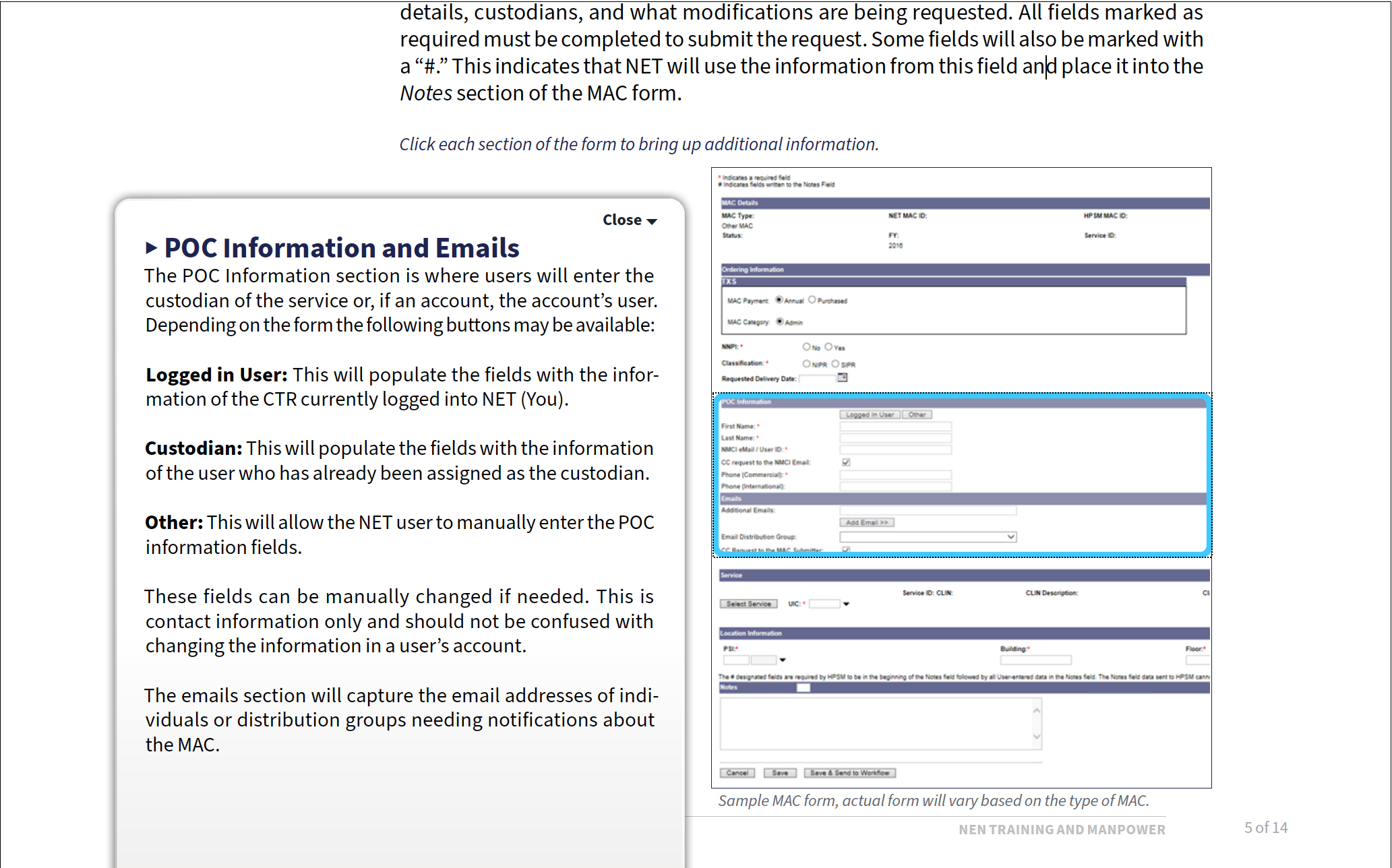Click the Select Service button

coord(749,604)
